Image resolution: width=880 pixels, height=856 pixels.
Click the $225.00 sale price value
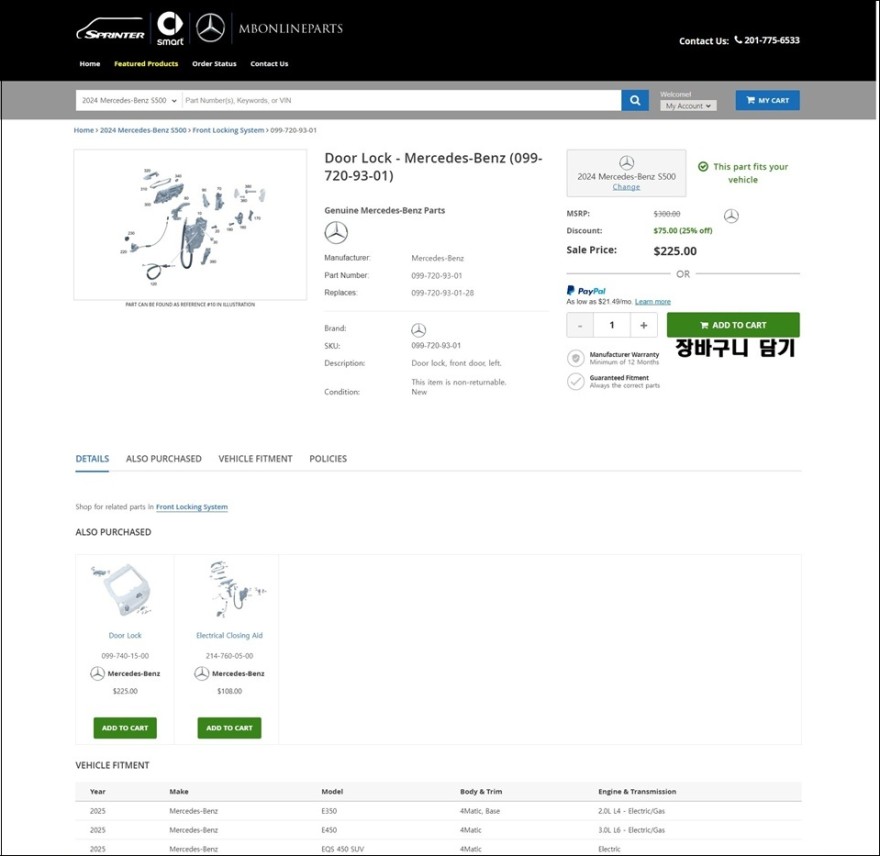(675, 251)
